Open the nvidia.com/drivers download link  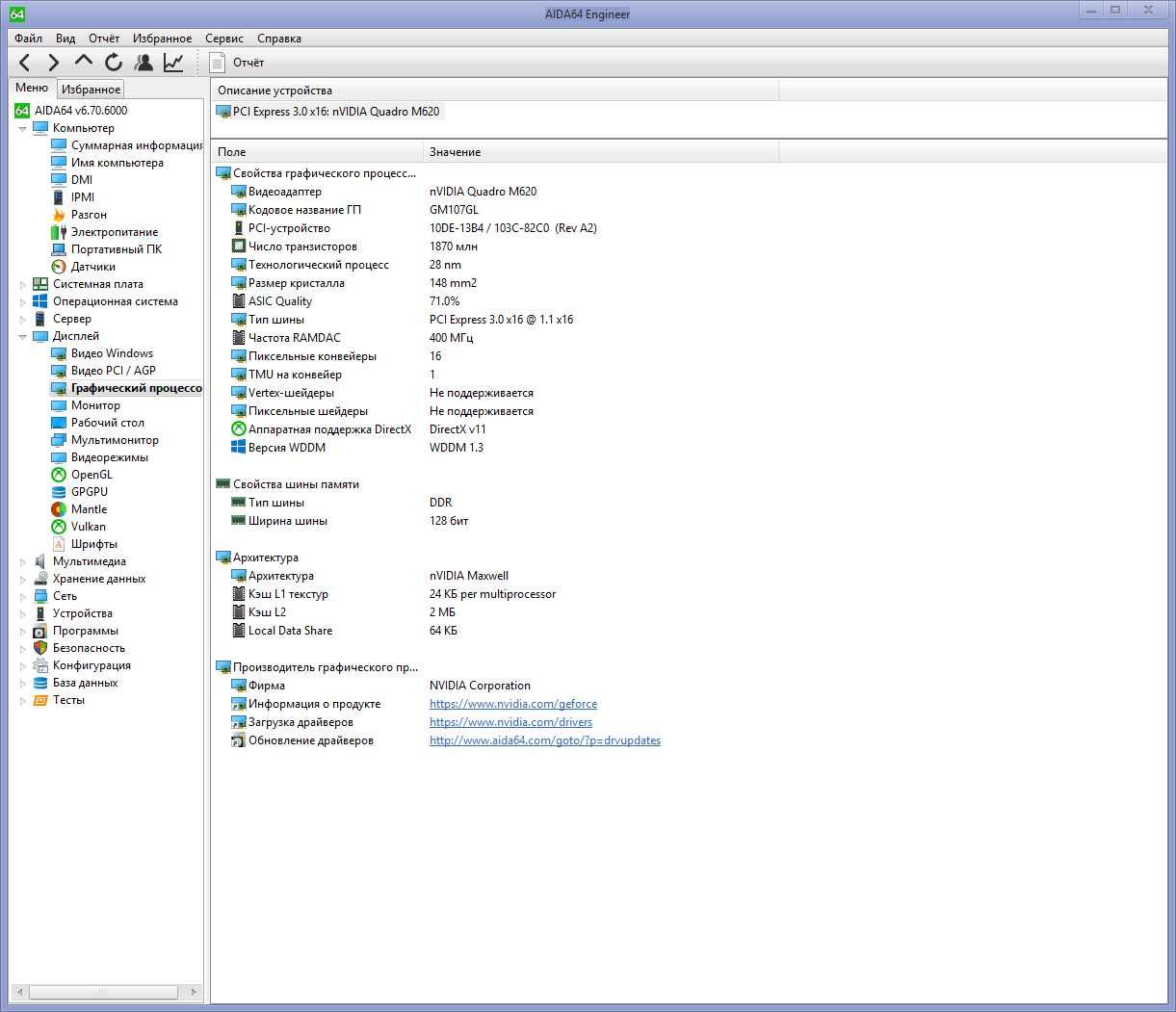[510, 722]
